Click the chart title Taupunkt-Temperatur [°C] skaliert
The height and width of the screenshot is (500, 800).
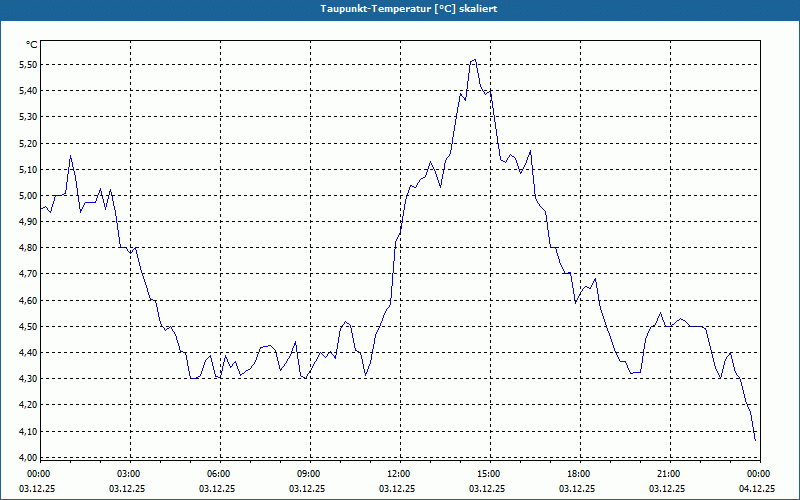click(x=400, y=8)
